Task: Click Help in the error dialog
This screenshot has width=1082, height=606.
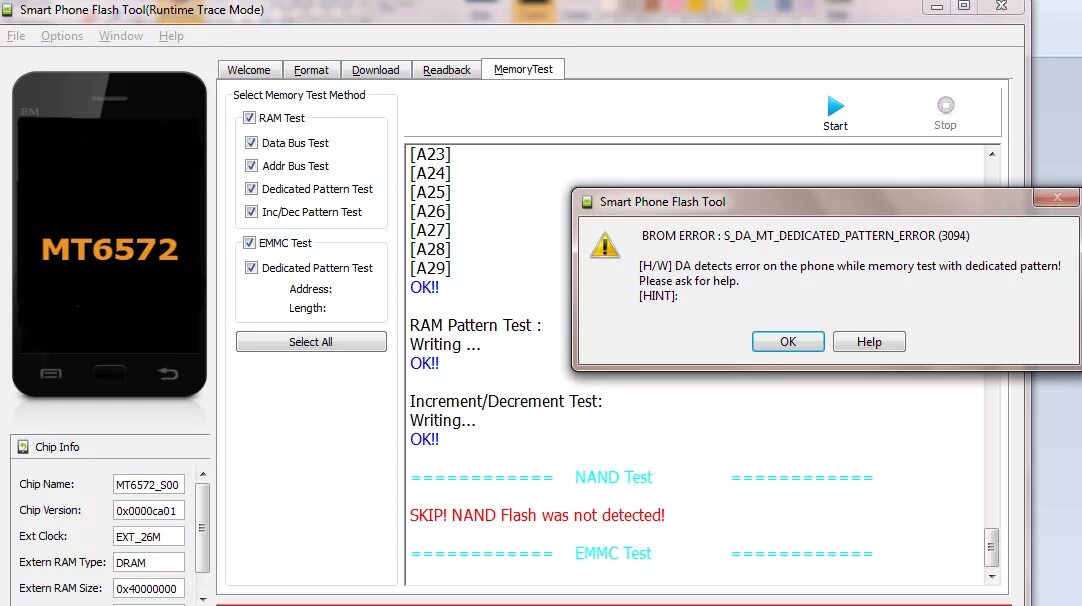Action: point(869,342)
